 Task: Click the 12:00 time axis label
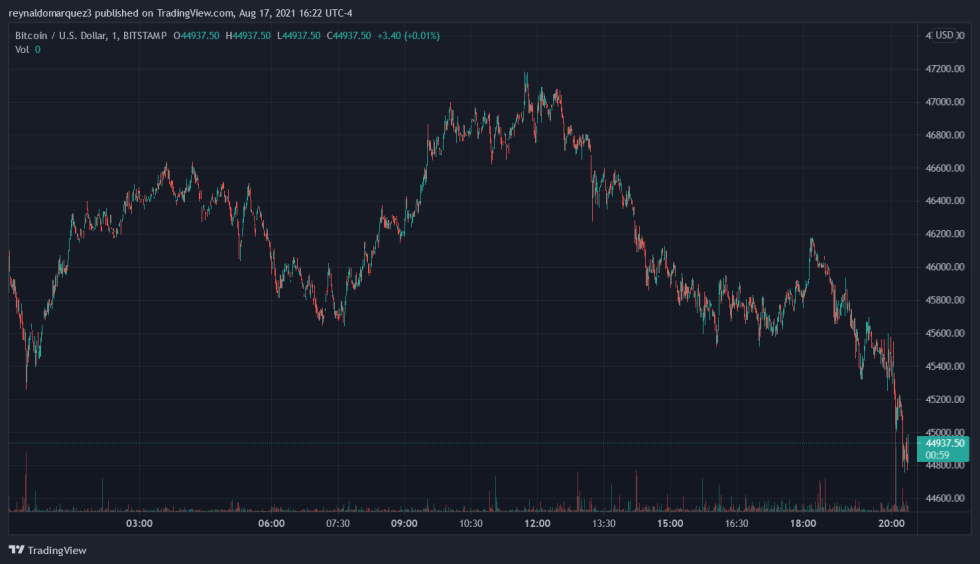point(537,523)
